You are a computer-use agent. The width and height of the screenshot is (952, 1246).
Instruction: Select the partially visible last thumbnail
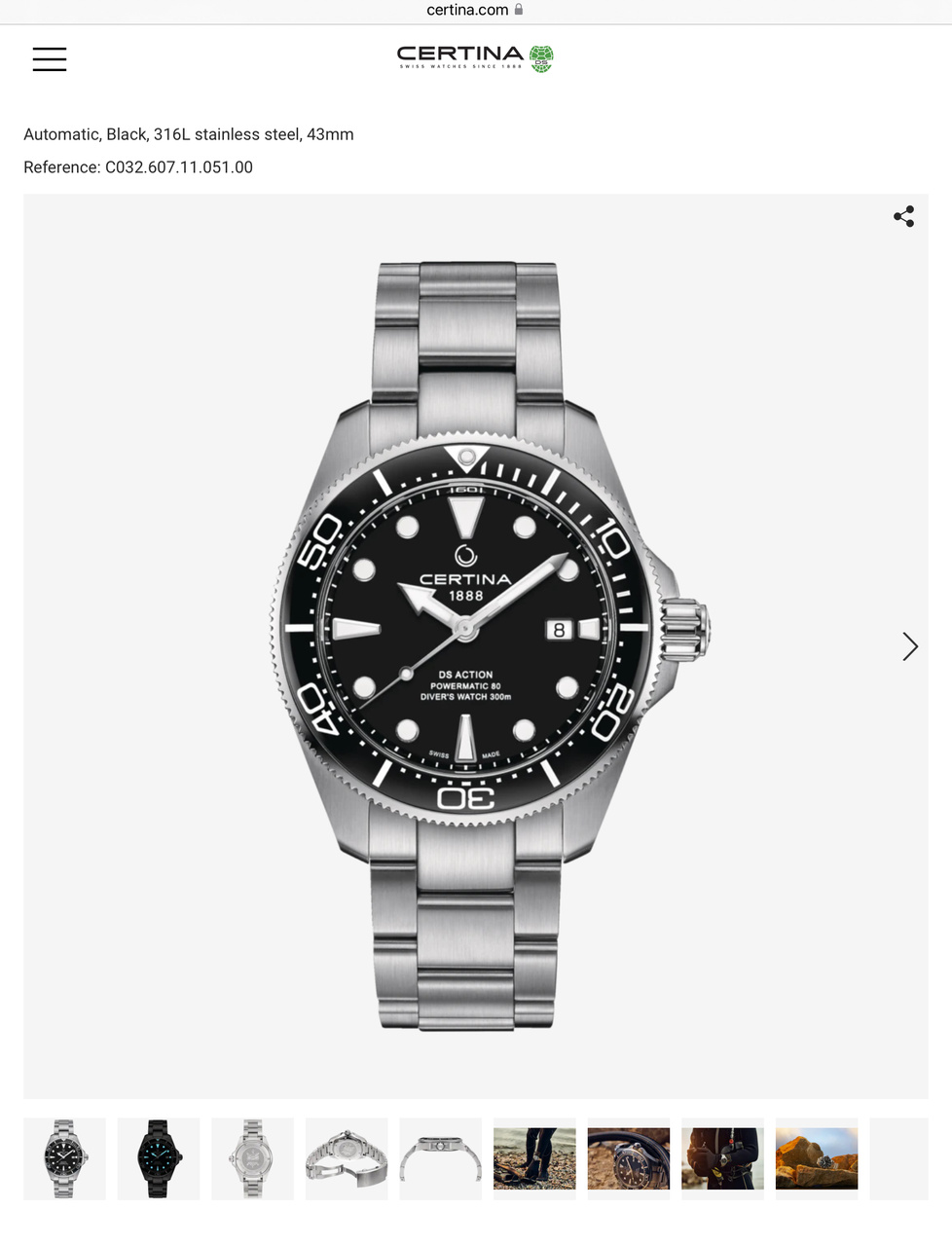click(x=898, y=1158)
